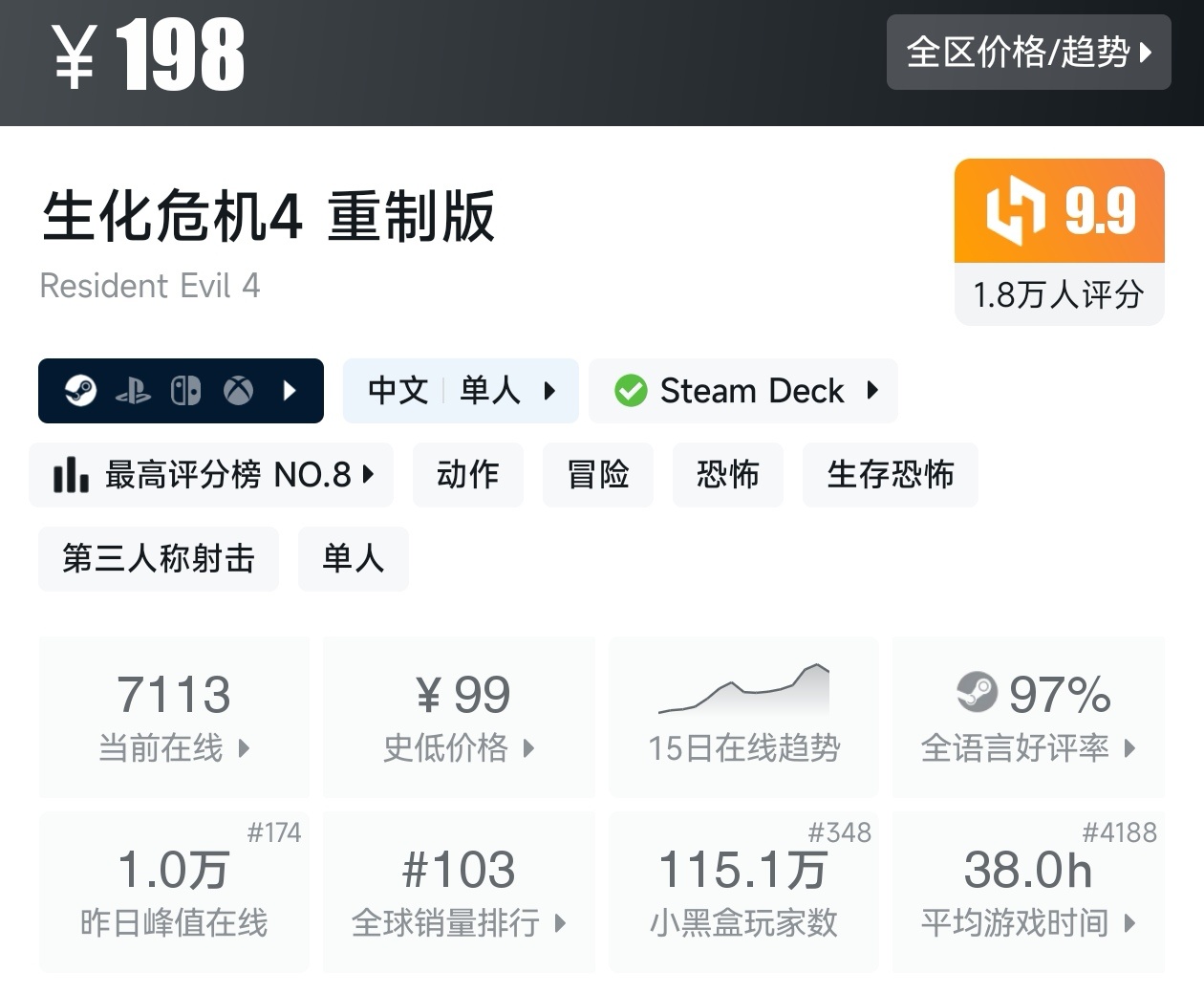Click the ¥198 price text
The image size is (1204, 993).
(148, 55)
